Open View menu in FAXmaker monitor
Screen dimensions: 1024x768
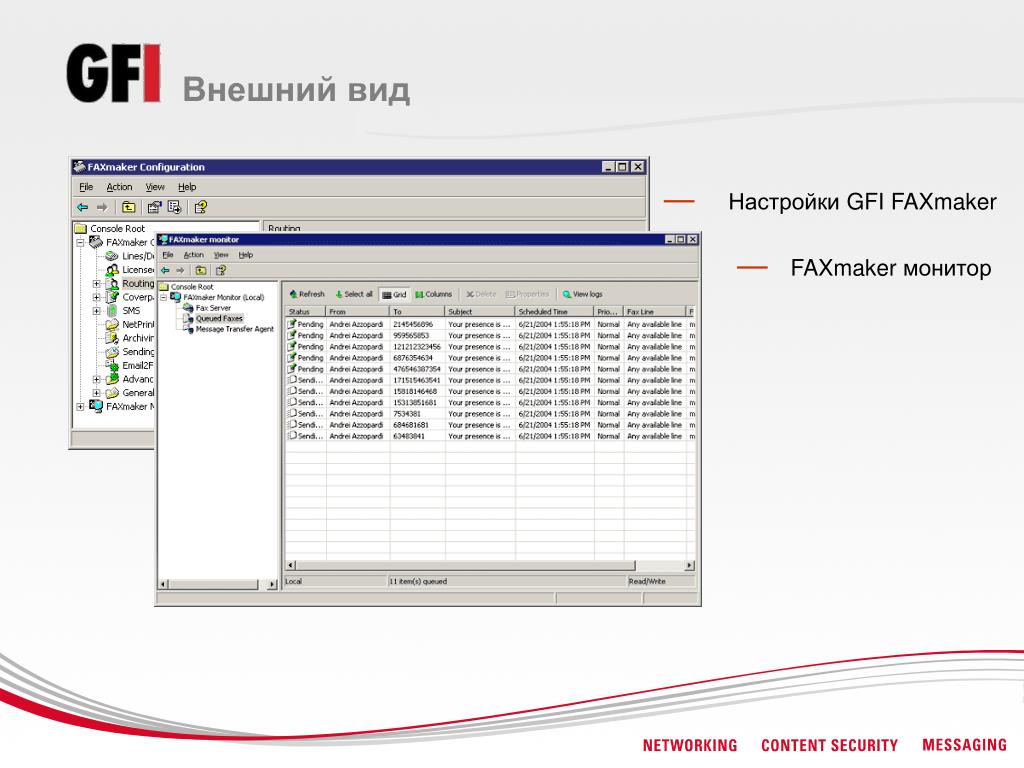point(221,255)
